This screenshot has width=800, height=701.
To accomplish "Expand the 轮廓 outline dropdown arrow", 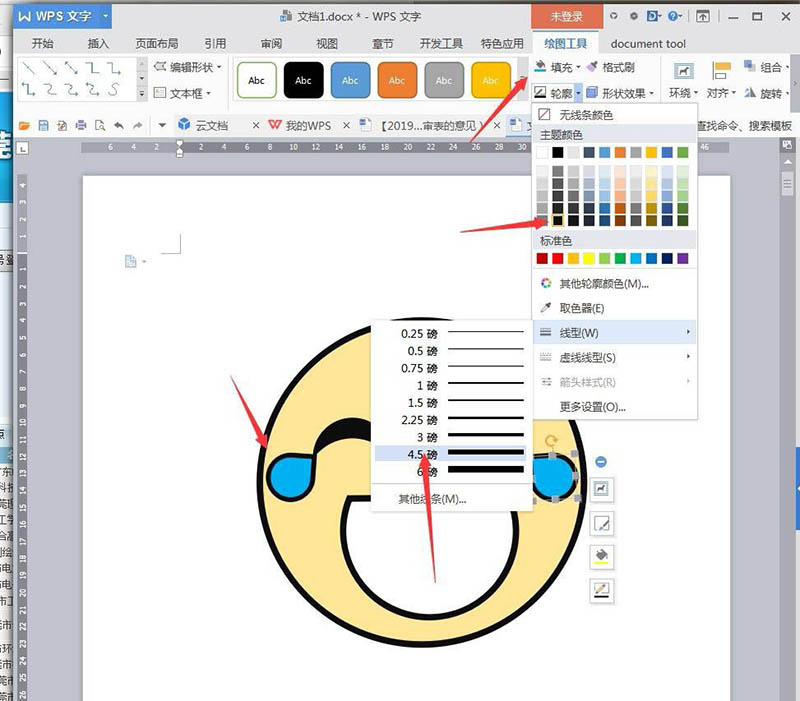I will (x=578, y=93).
